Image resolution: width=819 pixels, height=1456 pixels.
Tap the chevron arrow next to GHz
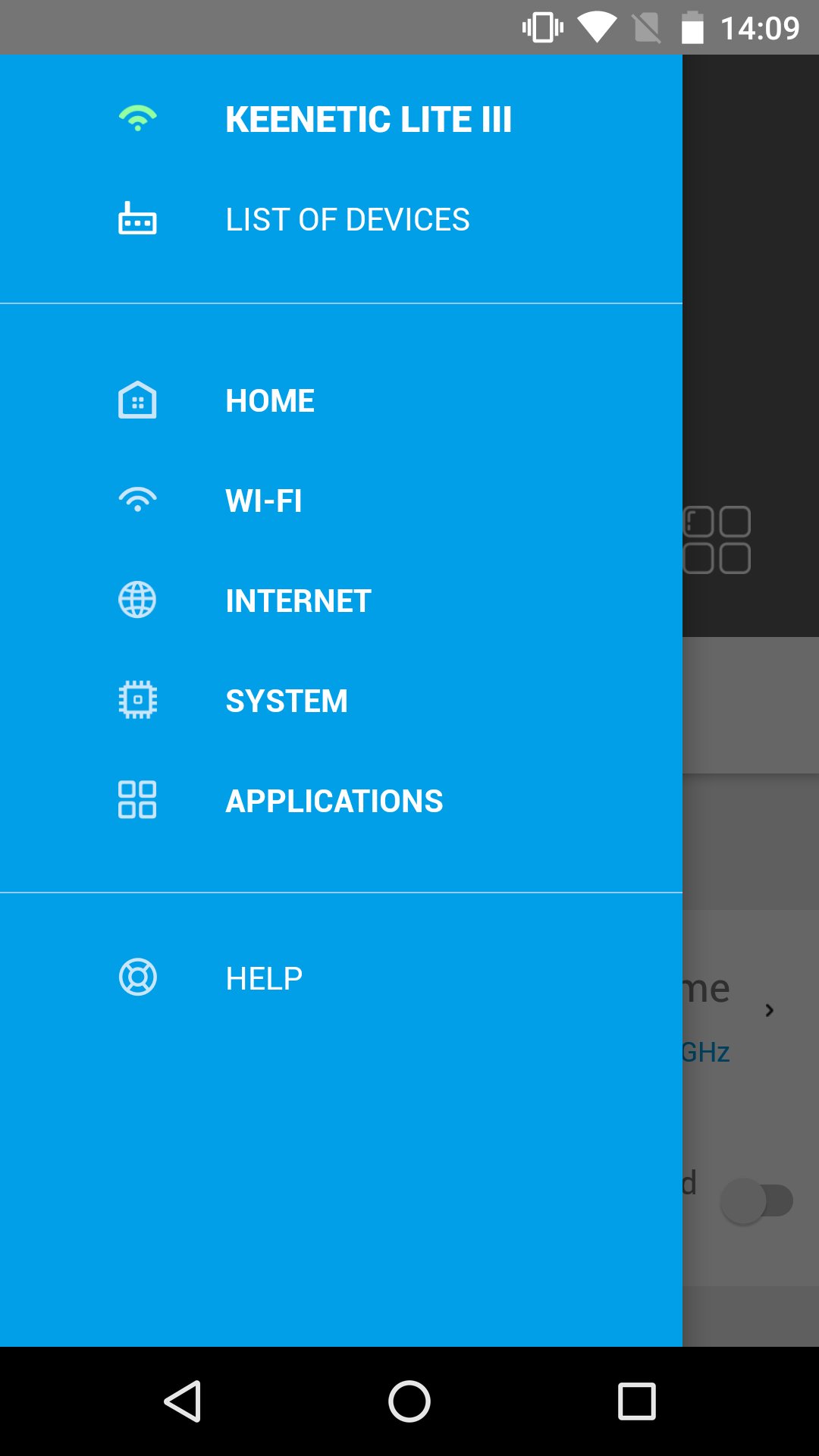pos(770,1010)
